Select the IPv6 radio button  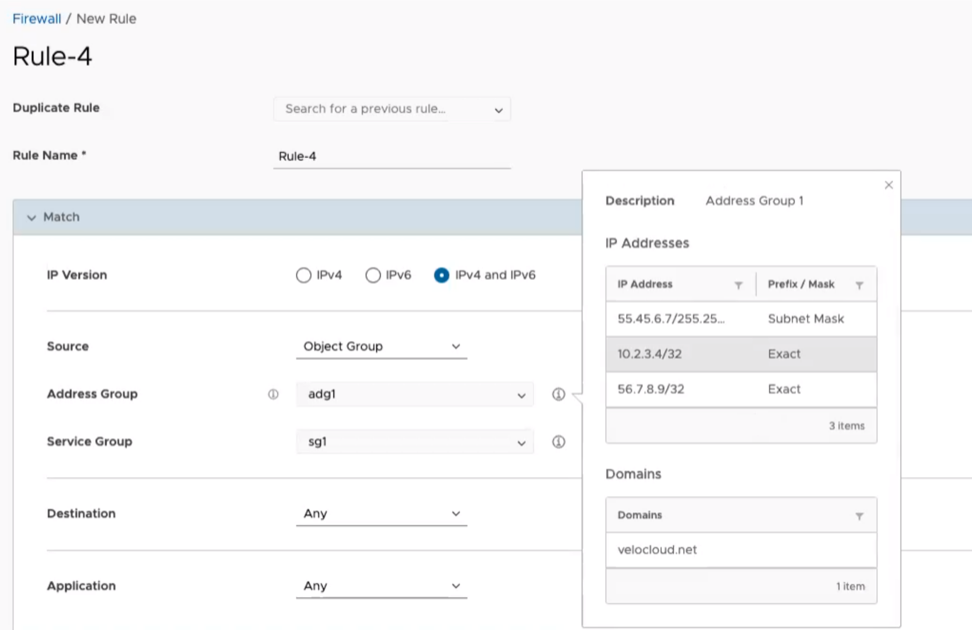pyautogui.click(x=371, y=274)
